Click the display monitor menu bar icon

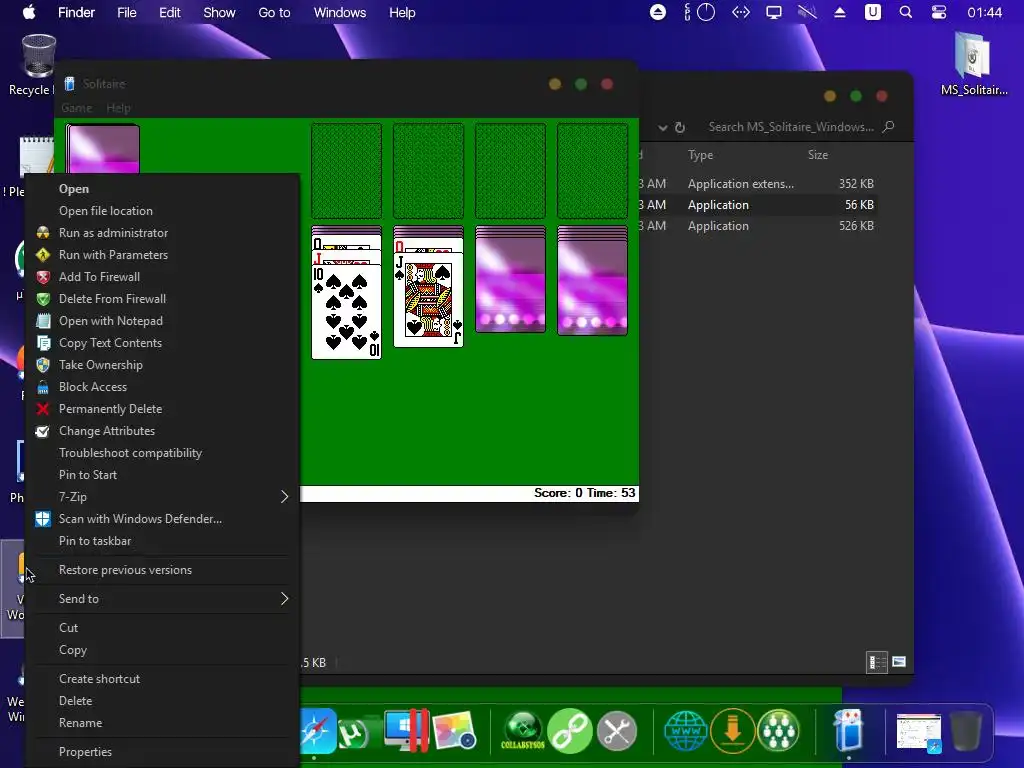pyautogui.click(x=774, y=12)
